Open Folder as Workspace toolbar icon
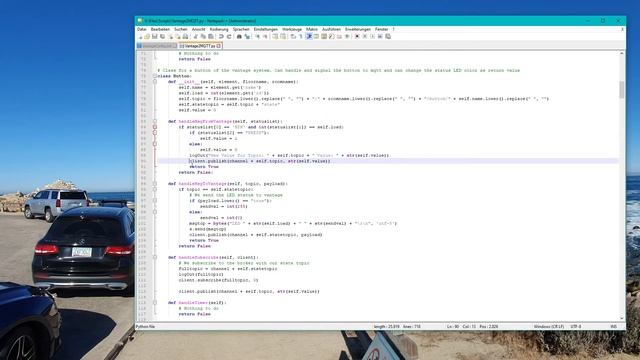This screenshot has height=360, width=640. click(339, 36)
